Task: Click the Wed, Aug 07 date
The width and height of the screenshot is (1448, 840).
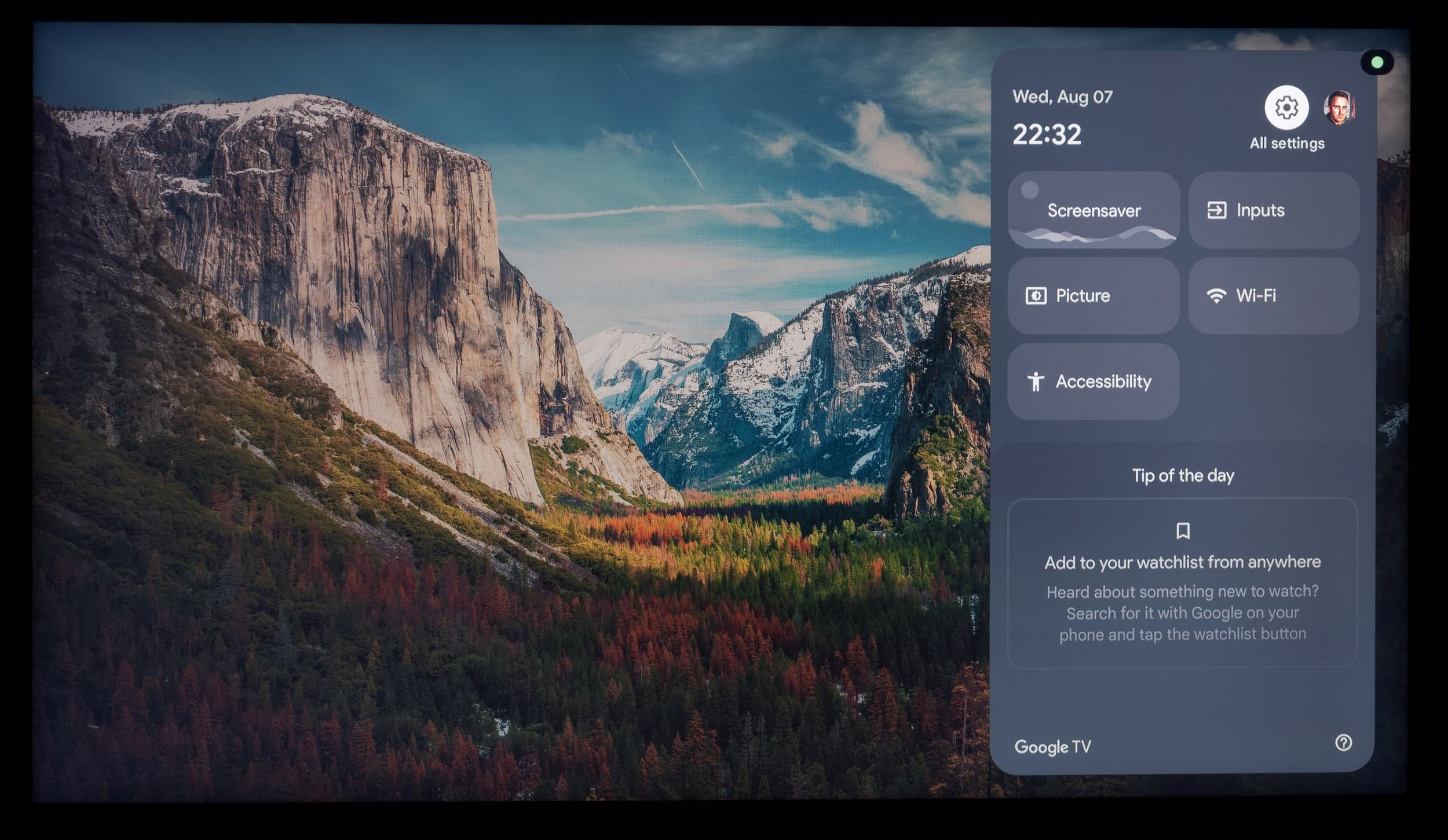Action: click(1062, 97)
